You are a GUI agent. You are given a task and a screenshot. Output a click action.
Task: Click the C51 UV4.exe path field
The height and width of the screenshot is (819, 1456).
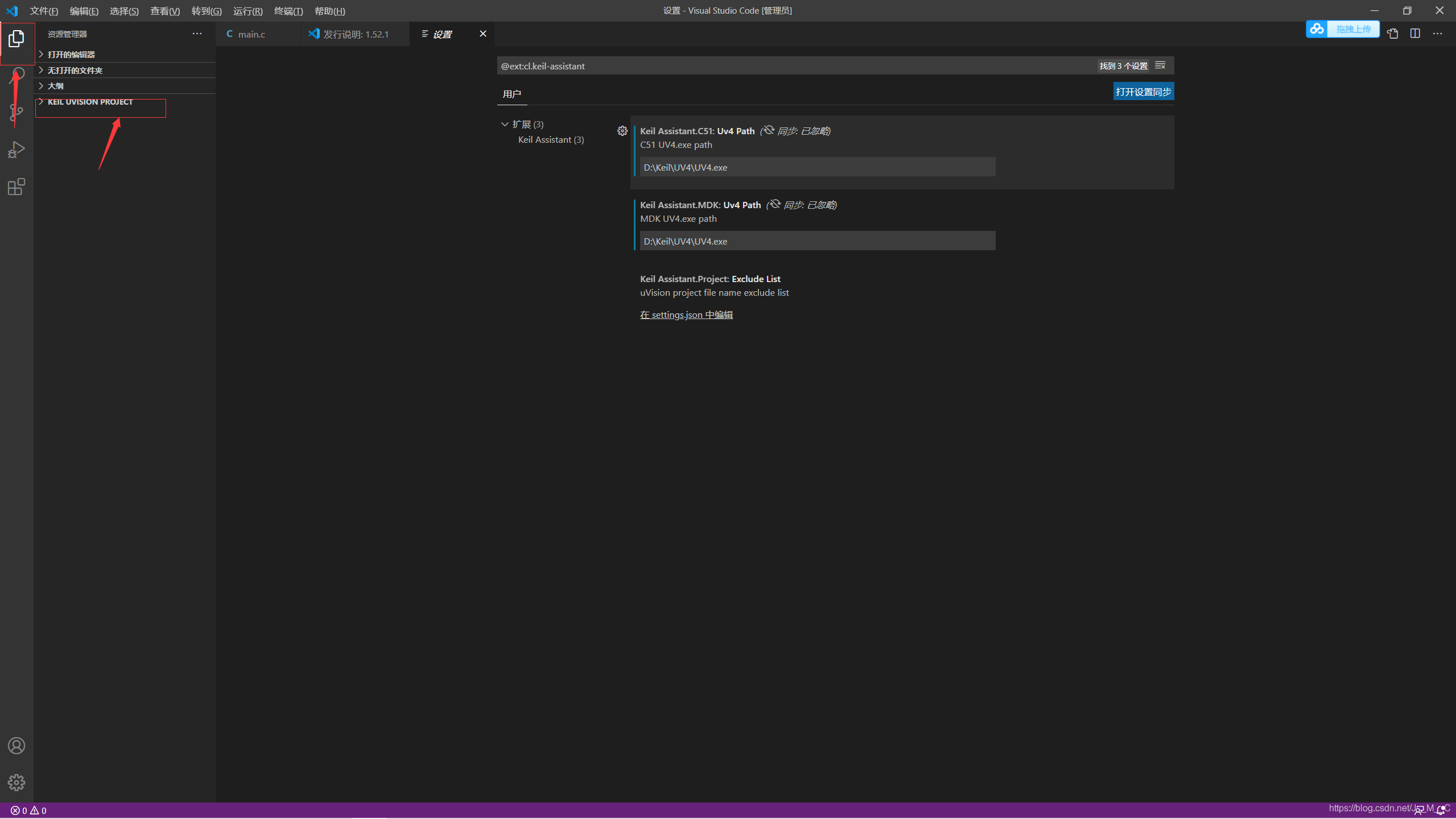(818, 167)
